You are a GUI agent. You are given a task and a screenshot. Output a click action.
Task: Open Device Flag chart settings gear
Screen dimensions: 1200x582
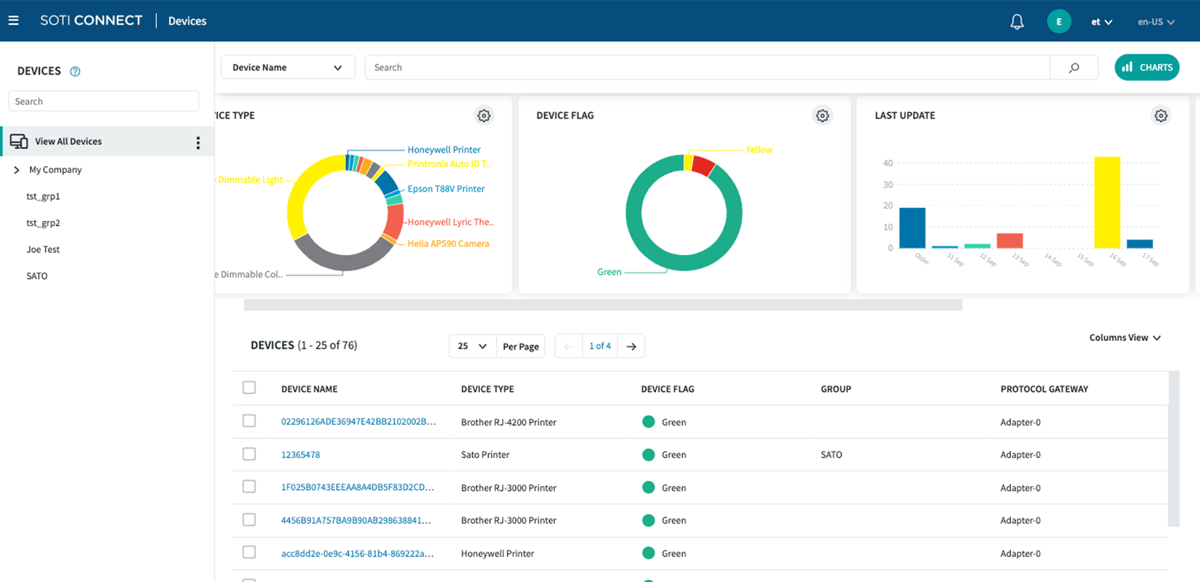[822, 115]
